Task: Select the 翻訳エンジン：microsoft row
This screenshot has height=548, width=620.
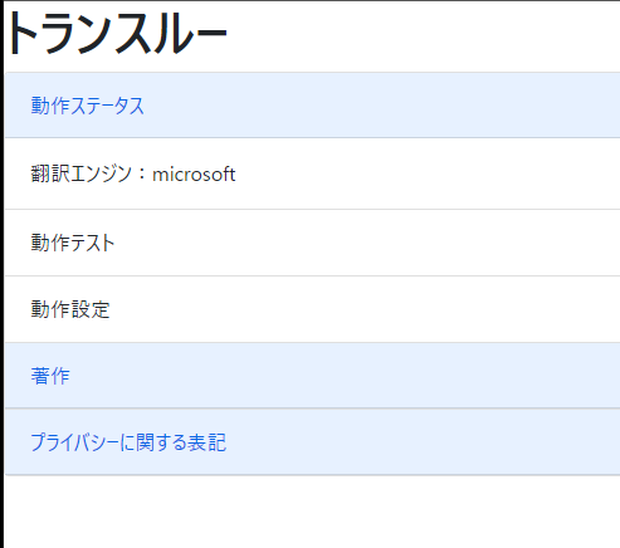Action: (x=312, y=174)
